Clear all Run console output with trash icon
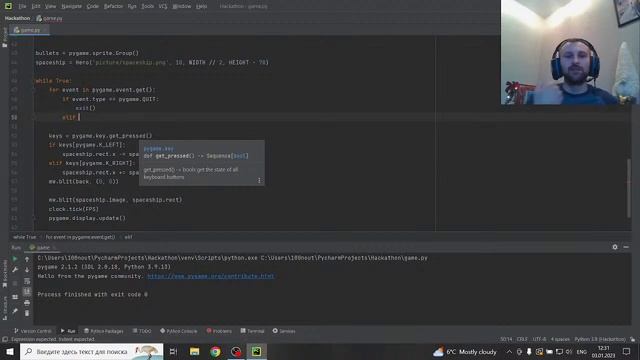This screenshot has height=360, width=640. coord(27,313)
